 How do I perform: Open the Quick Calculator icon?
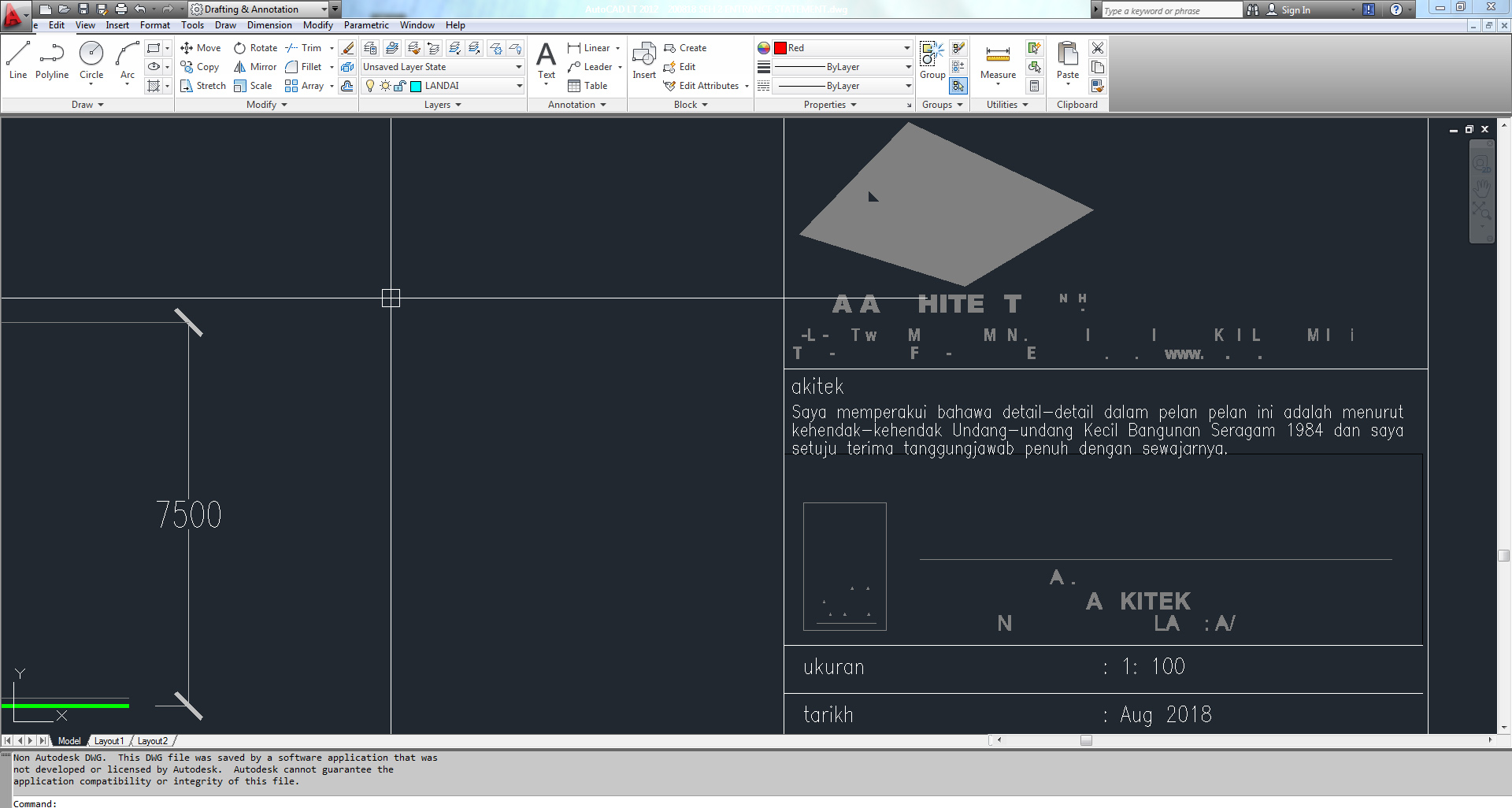[1035, 86]
